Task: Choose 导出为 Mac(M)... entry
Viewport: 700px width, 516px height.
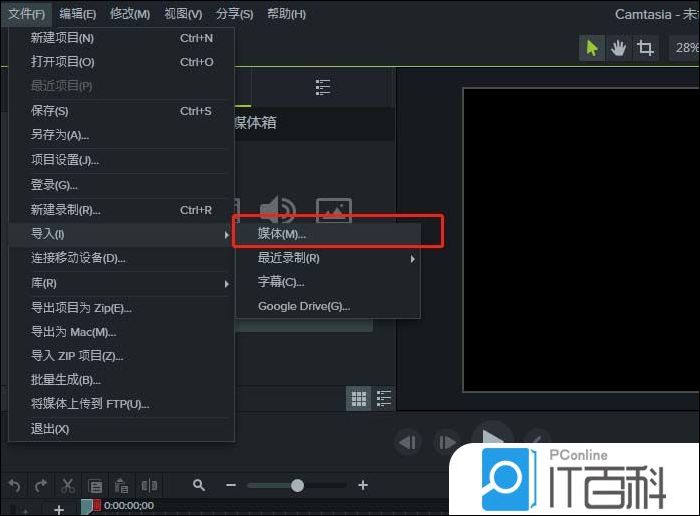Action: click(x=121, y=332)
